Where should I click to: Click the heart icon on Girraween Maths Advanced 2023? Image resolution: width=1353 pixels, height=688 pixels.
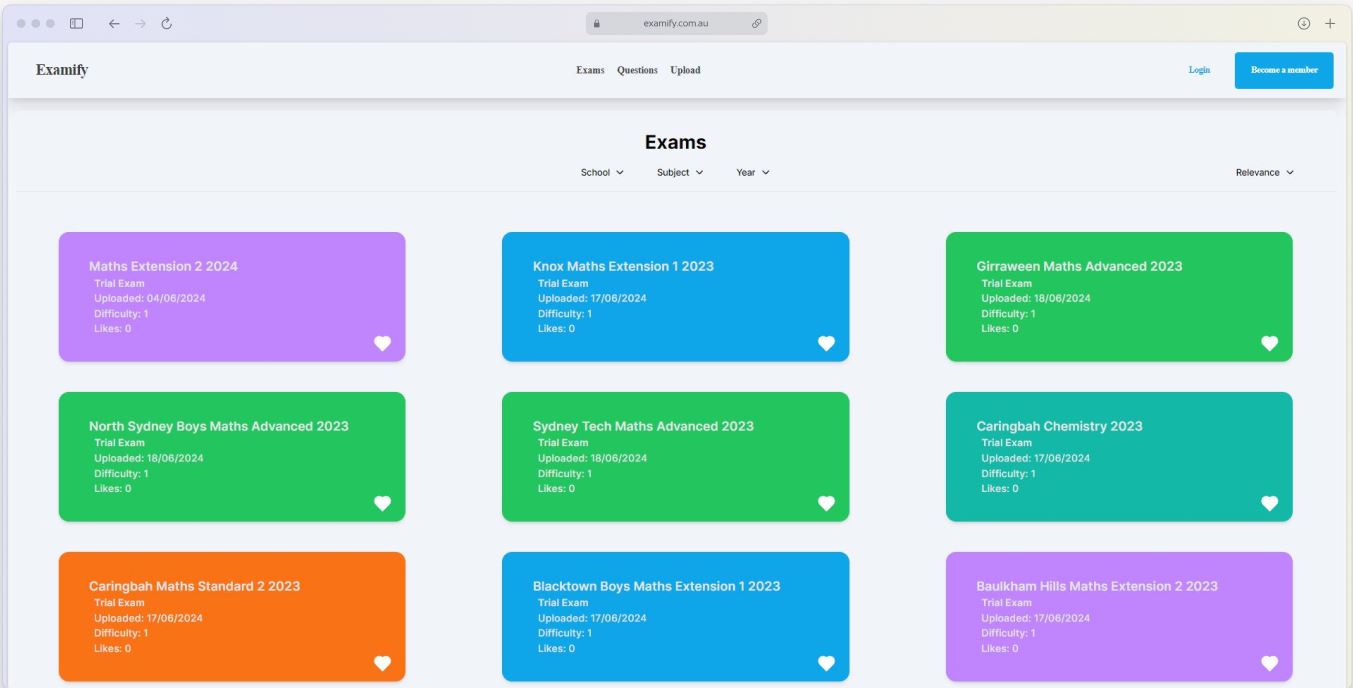click(1270, 343)
